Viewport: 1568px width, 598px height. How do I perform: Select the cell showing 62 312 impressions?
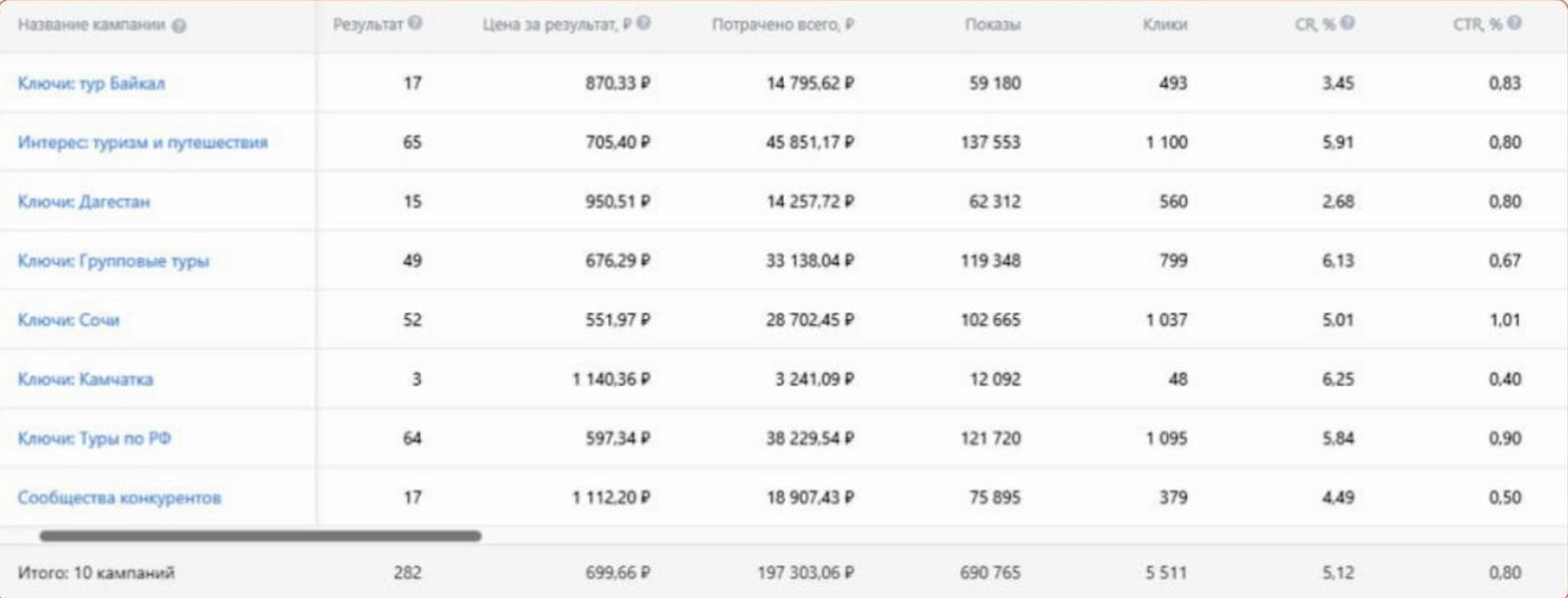pyautogui.click(x=995, y=202)
